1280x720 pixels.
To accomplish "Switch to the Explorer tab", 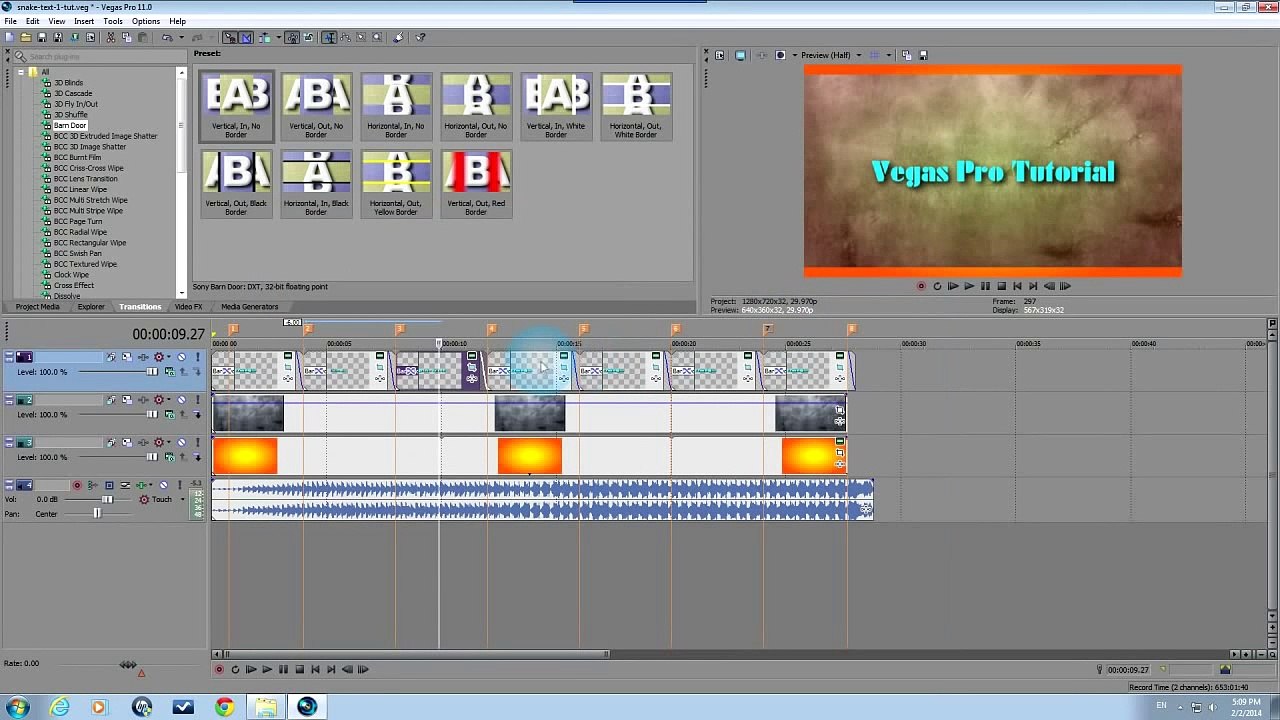I will click(91, 307).
